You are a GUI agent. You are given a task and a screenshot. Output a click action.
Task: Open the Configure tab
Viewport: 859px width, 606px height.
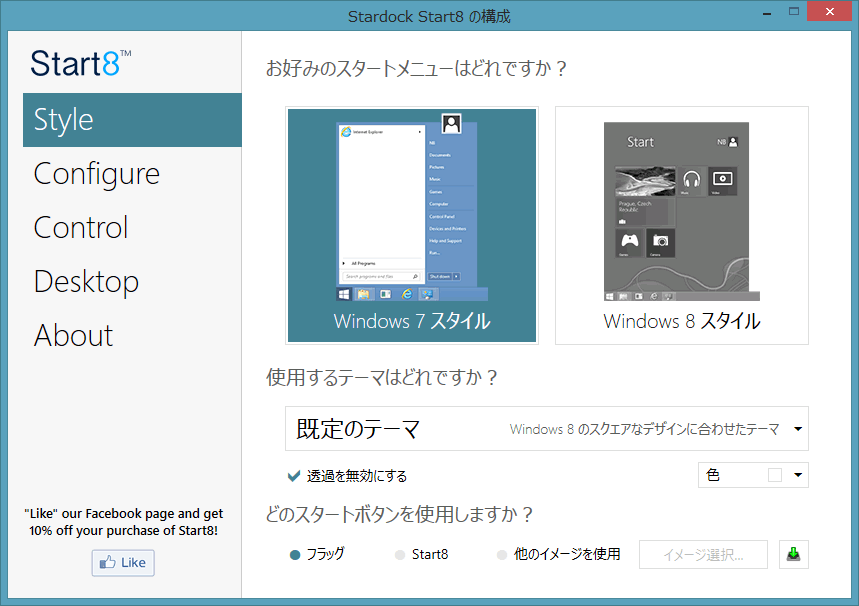pos(96,174)
